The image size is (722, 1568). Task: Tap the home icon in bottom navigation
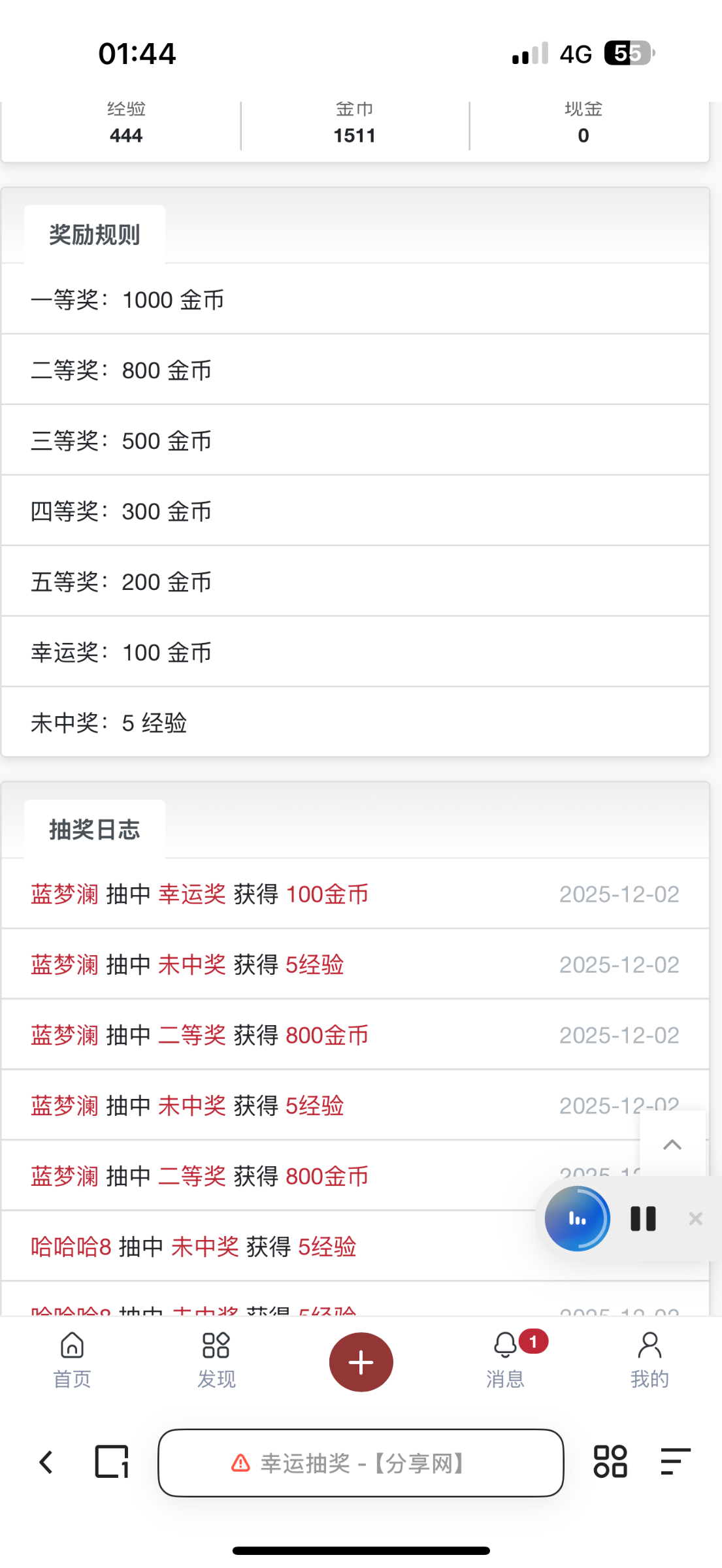click(x=72, y=1346)
